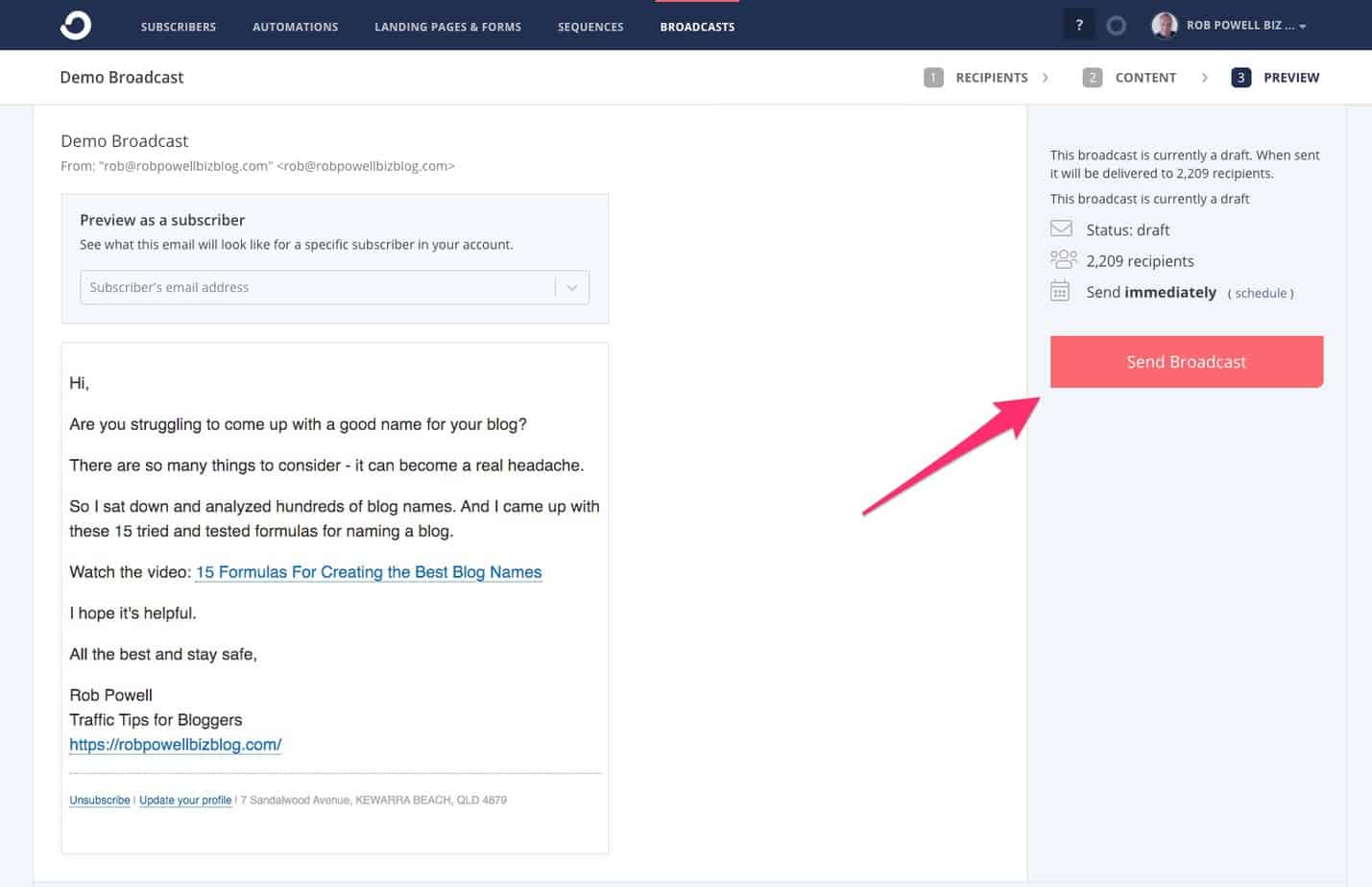Select the Preview step

(x=1291, y=78)
